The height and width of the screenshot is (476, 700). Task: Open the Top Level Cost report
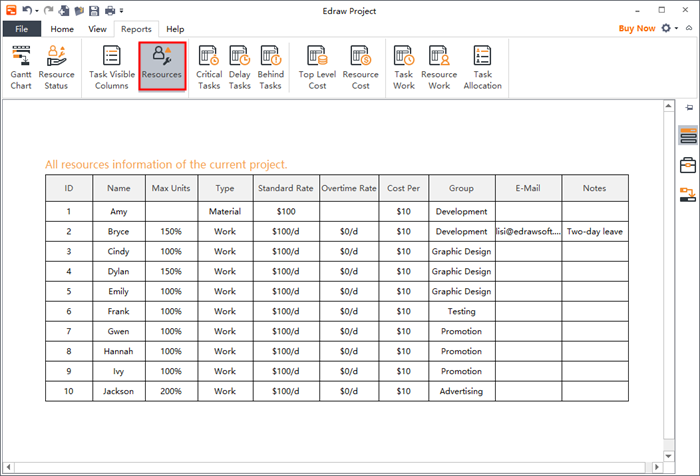(x=317, y=67)
